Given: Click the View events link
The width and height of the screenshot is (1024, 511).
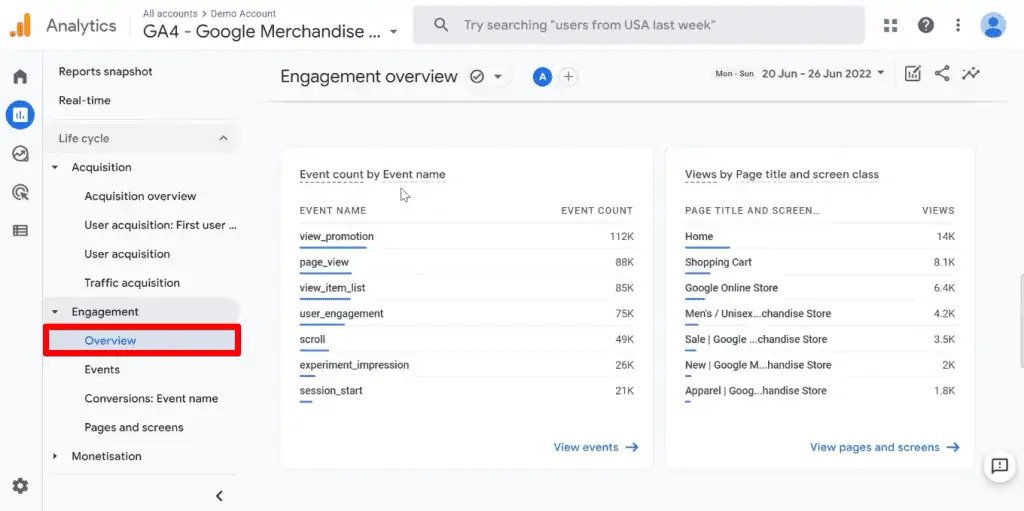Looking at the screenshot, I should pos(596,448).
